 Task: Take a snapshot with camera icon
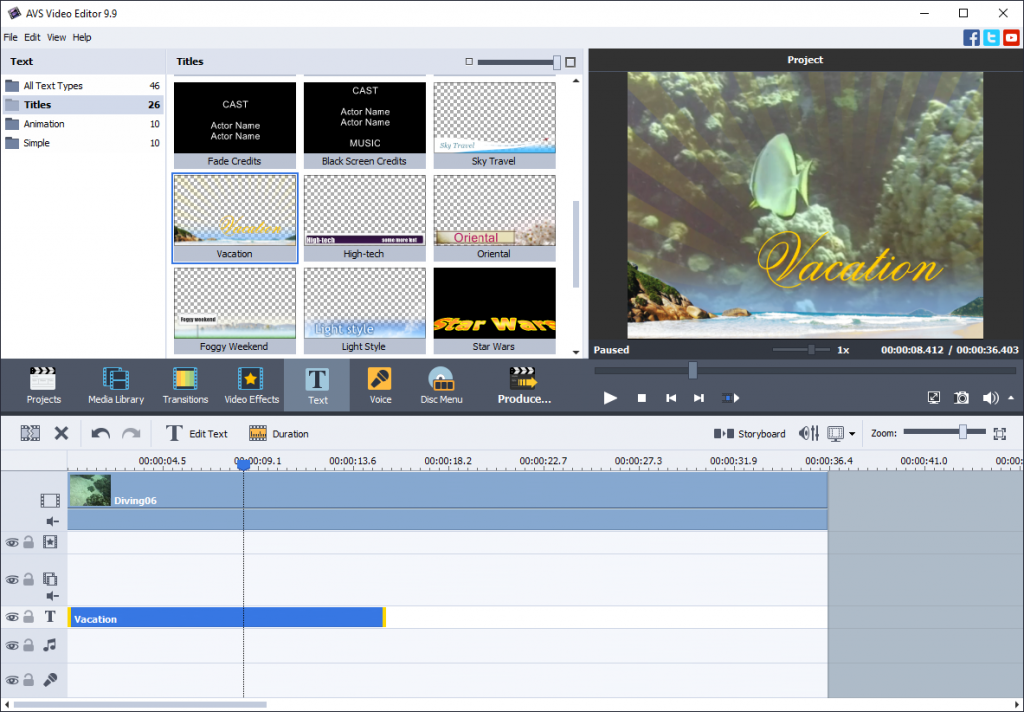click(x=961, y=398)
